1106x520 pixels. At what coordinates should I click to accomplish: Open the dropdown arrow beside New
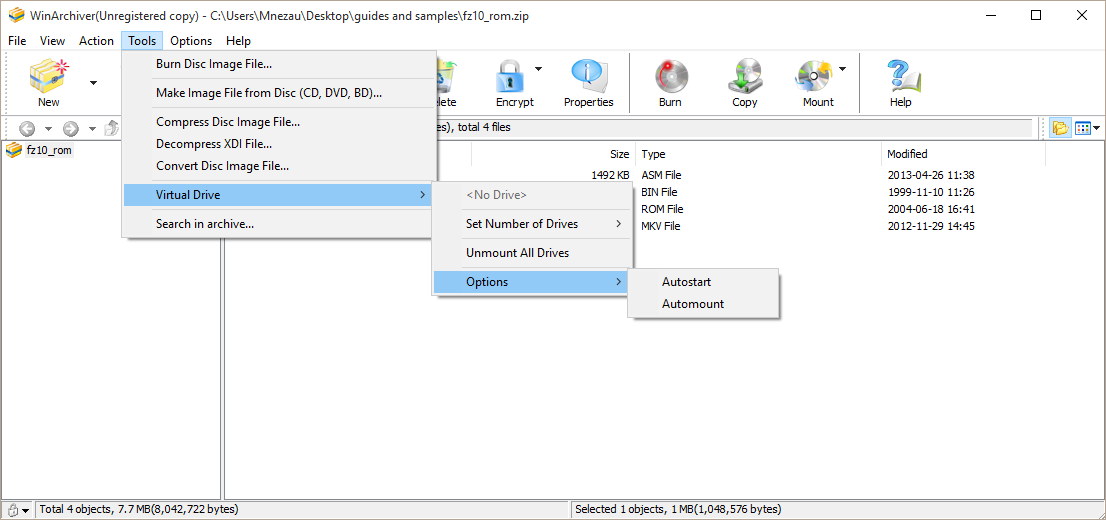click(x=93, y=83)
